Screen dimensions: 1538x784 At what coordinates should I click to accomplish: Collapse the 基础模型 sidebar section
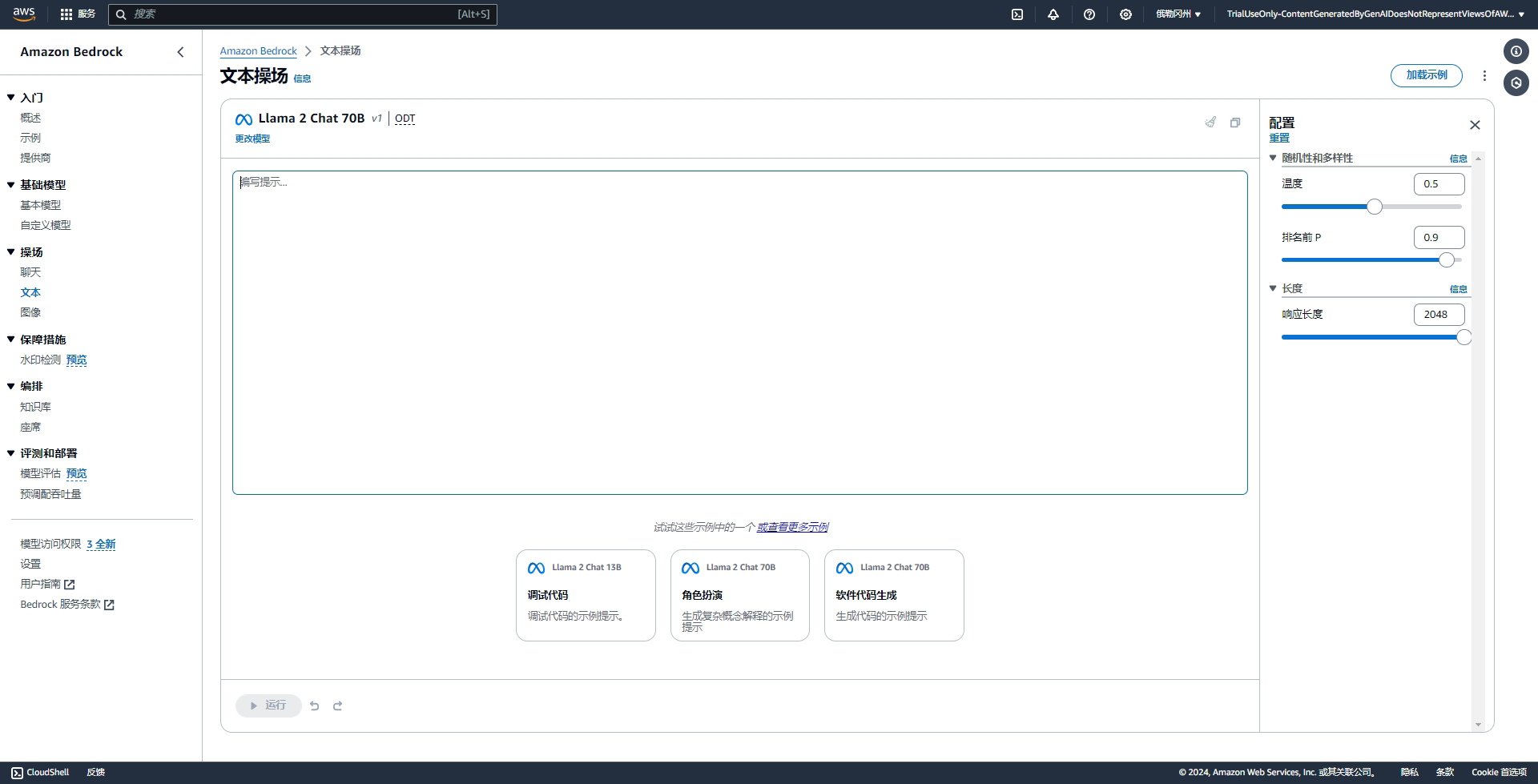tap(11, 185)
